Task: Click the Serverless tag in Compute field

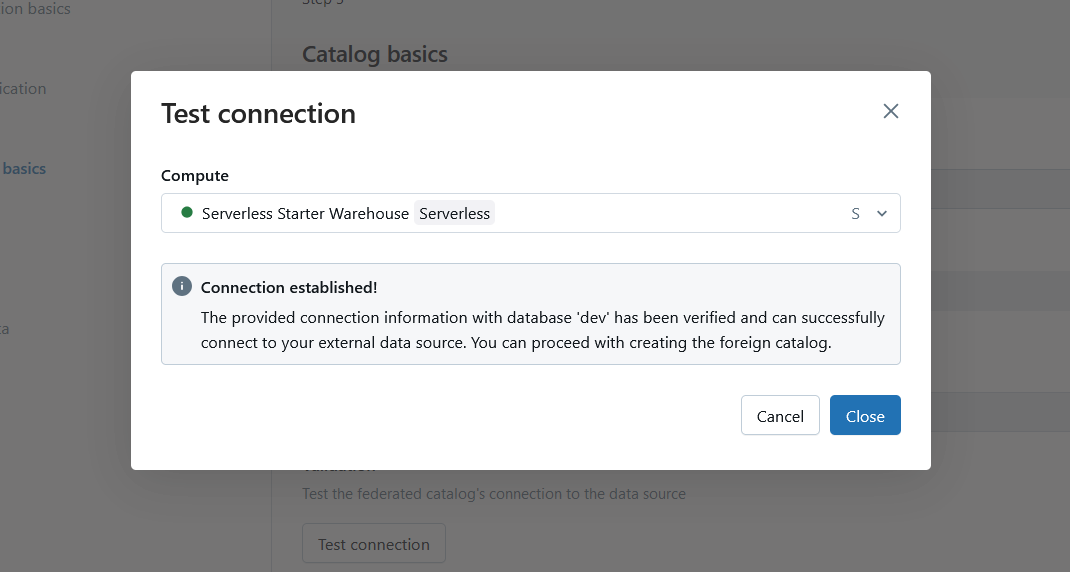Action: point(454,213)
